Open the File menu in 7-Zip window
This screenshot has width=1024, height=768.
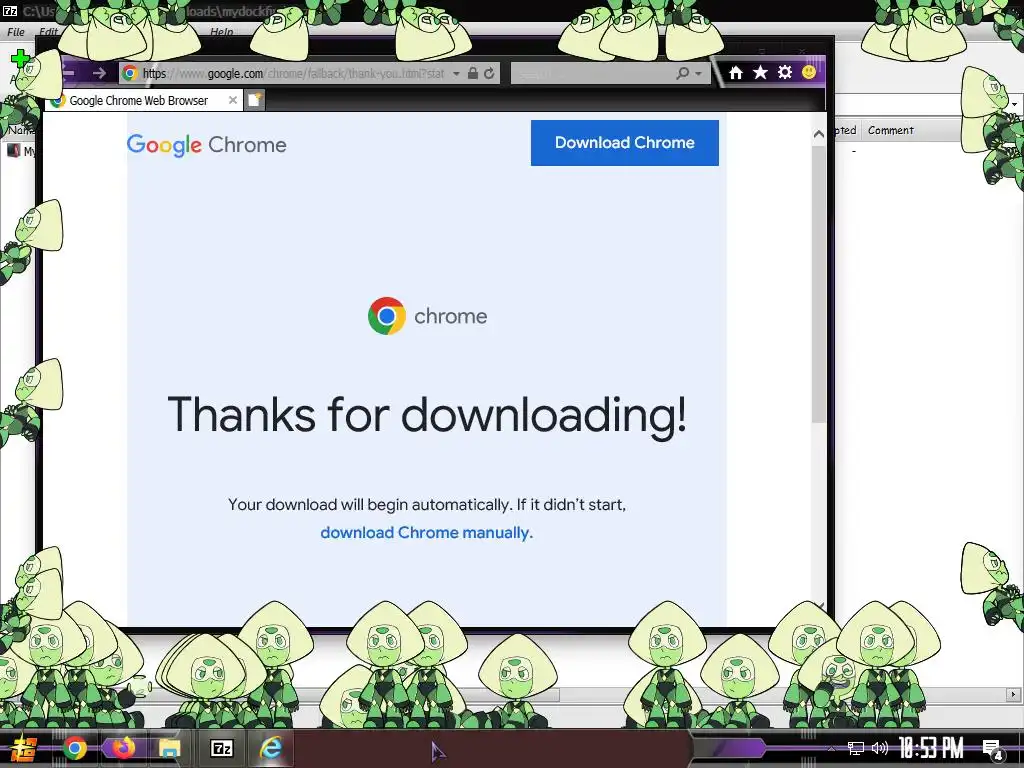click(x=16, y=31)
